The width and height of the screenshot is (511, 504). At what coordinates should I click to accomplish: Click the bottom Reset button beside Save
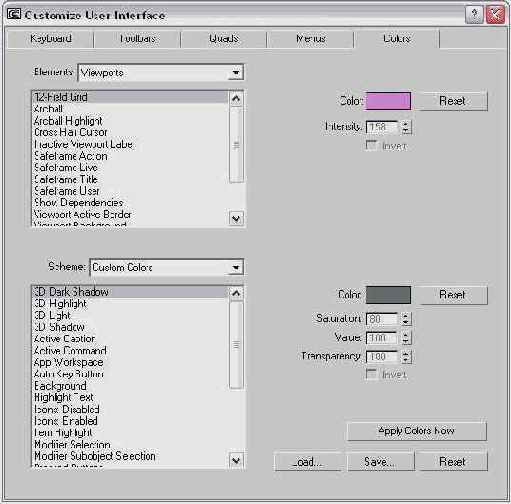[452, 462]
